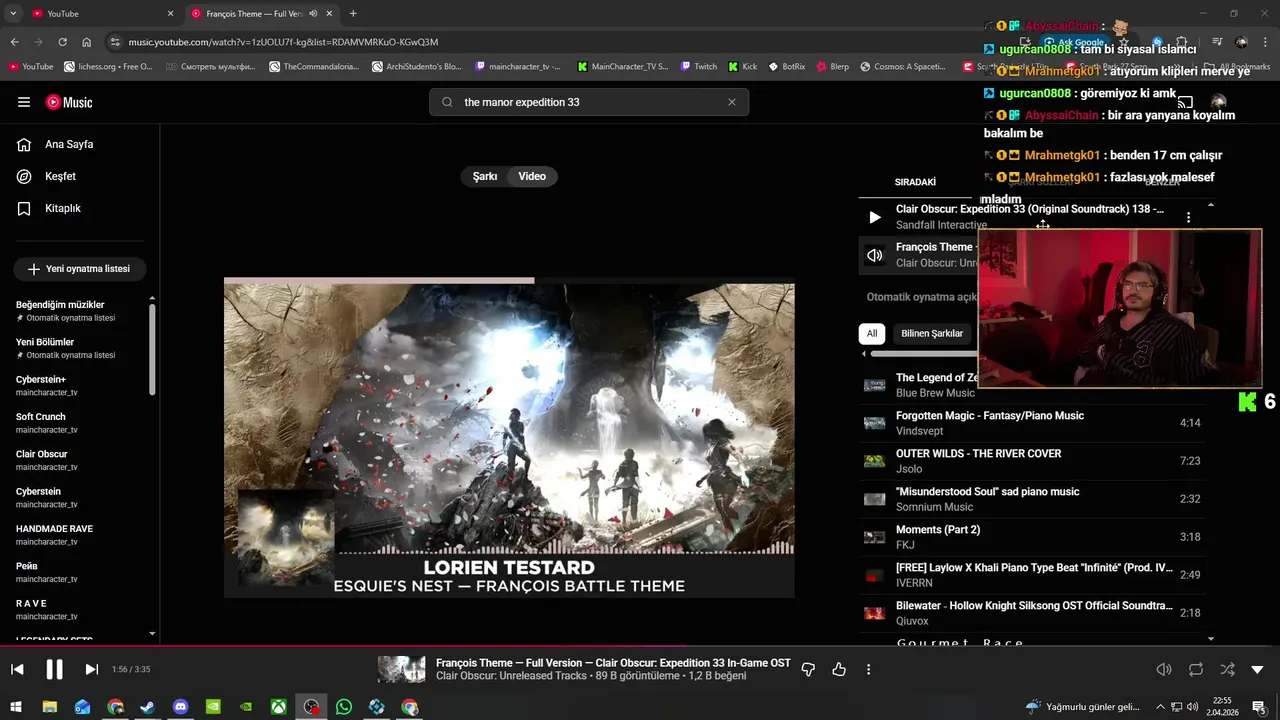Open new browser tab
Image resolution: width=1280 pixels, height=720 pixels.
[x=353, y=13]
